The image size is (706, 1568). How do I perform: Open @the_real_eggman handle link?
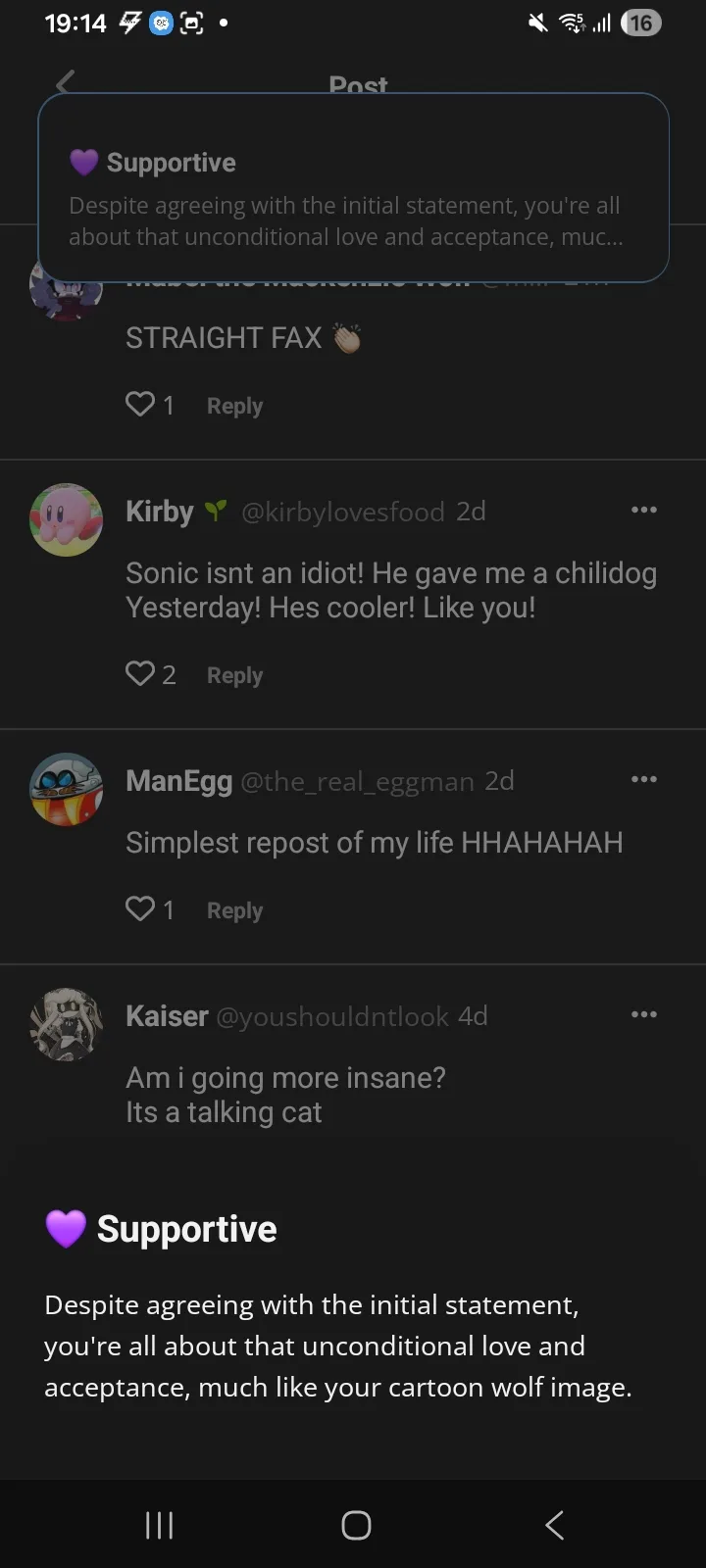tap(357, 781)
